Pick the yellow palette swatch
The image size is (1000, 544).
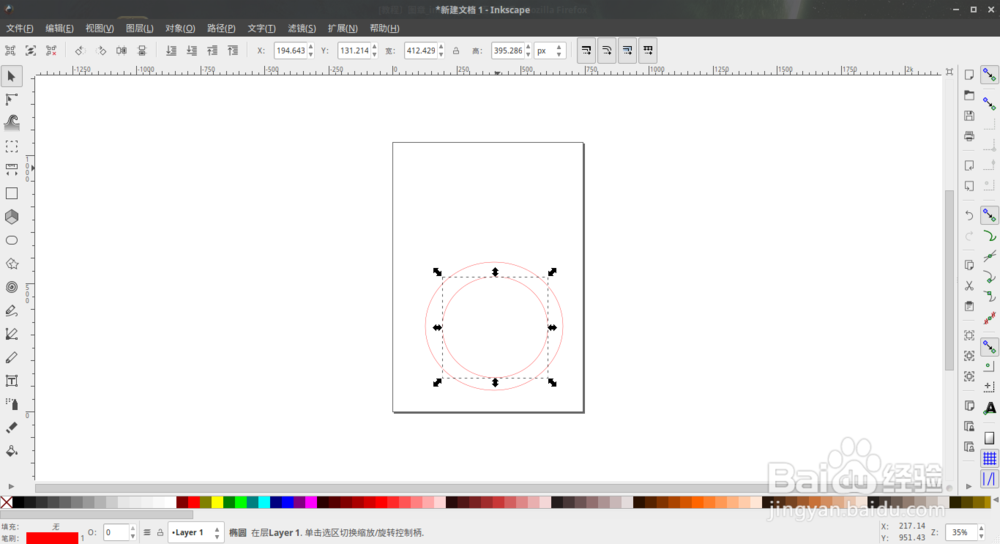click(217, 503)
